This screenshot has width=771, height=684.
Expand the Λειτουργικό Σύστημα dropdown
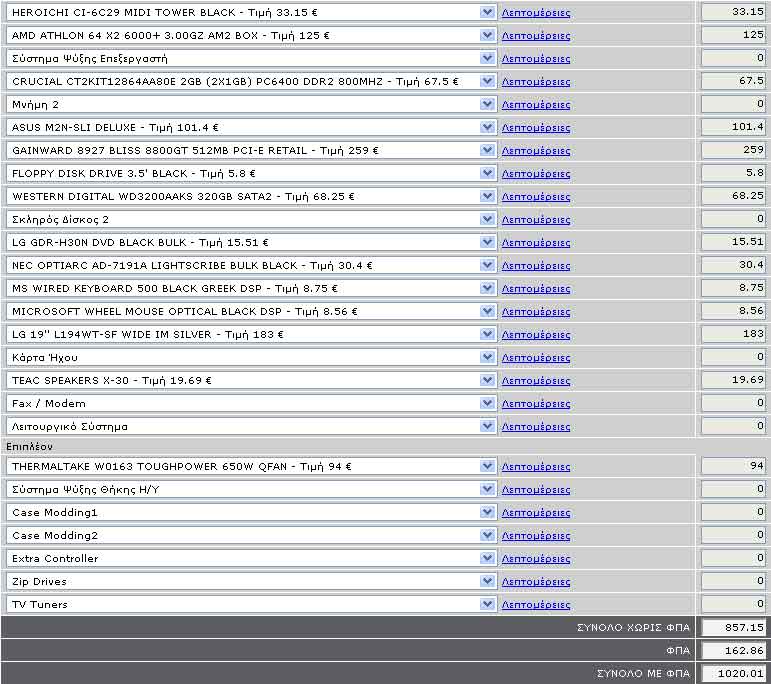point(251,426)
